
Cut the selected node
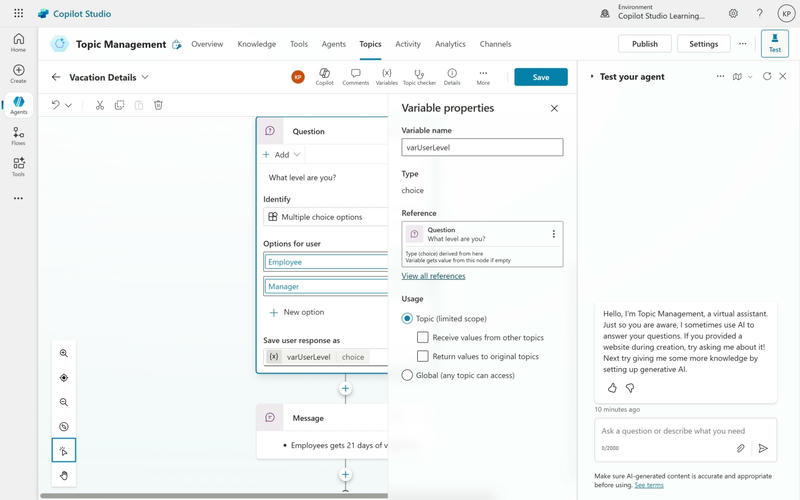click(100, 105)
